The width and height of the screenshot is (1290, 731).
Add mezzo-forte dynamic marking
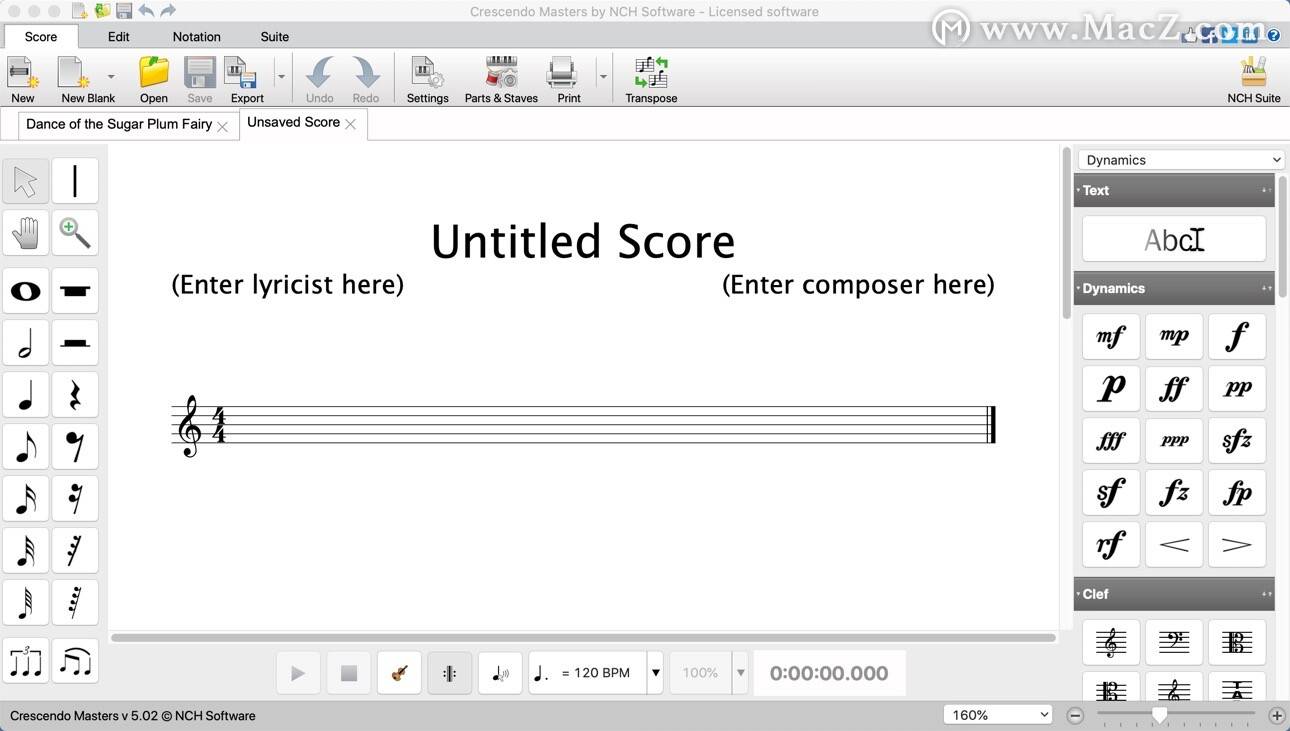(x=1111, y=336)
